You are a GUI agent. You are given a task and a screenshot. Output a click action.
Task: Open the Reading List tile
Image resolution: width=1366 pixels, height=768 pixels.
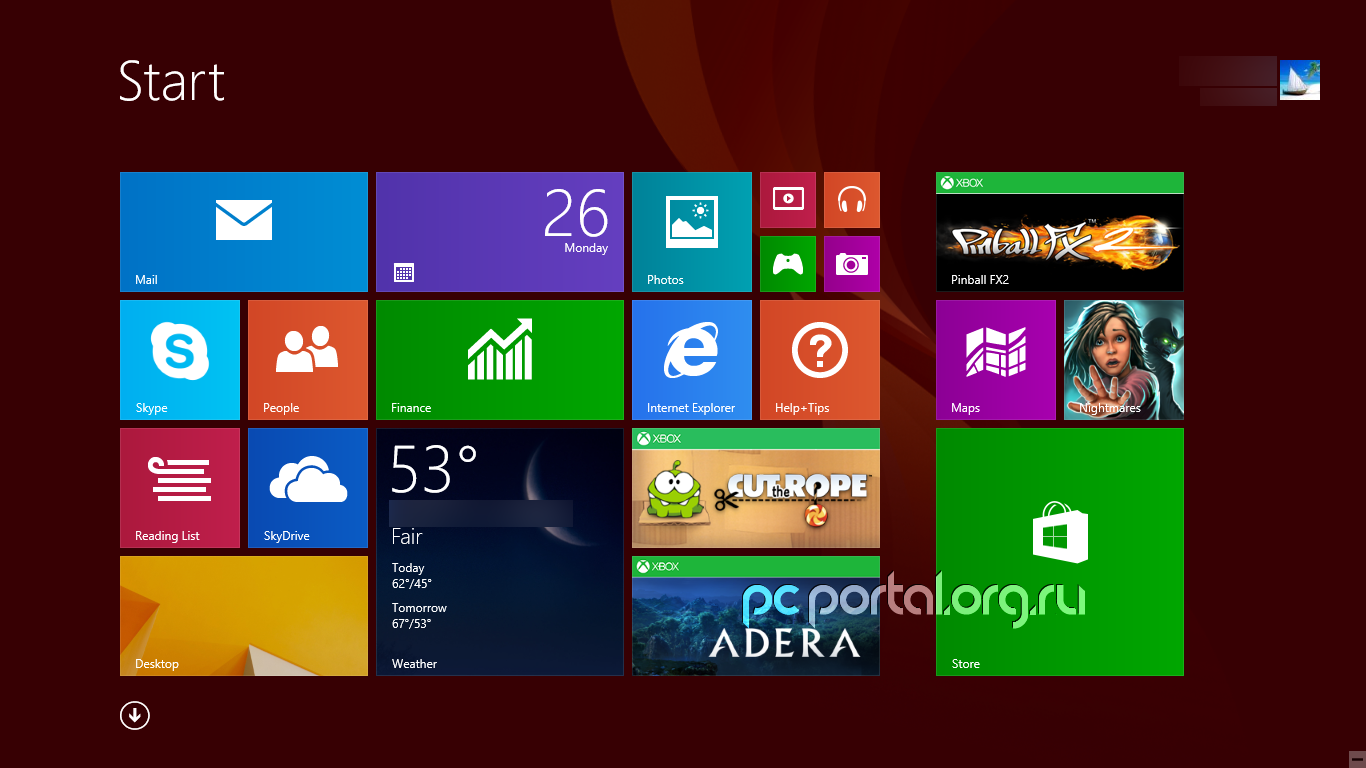(180, 488)
